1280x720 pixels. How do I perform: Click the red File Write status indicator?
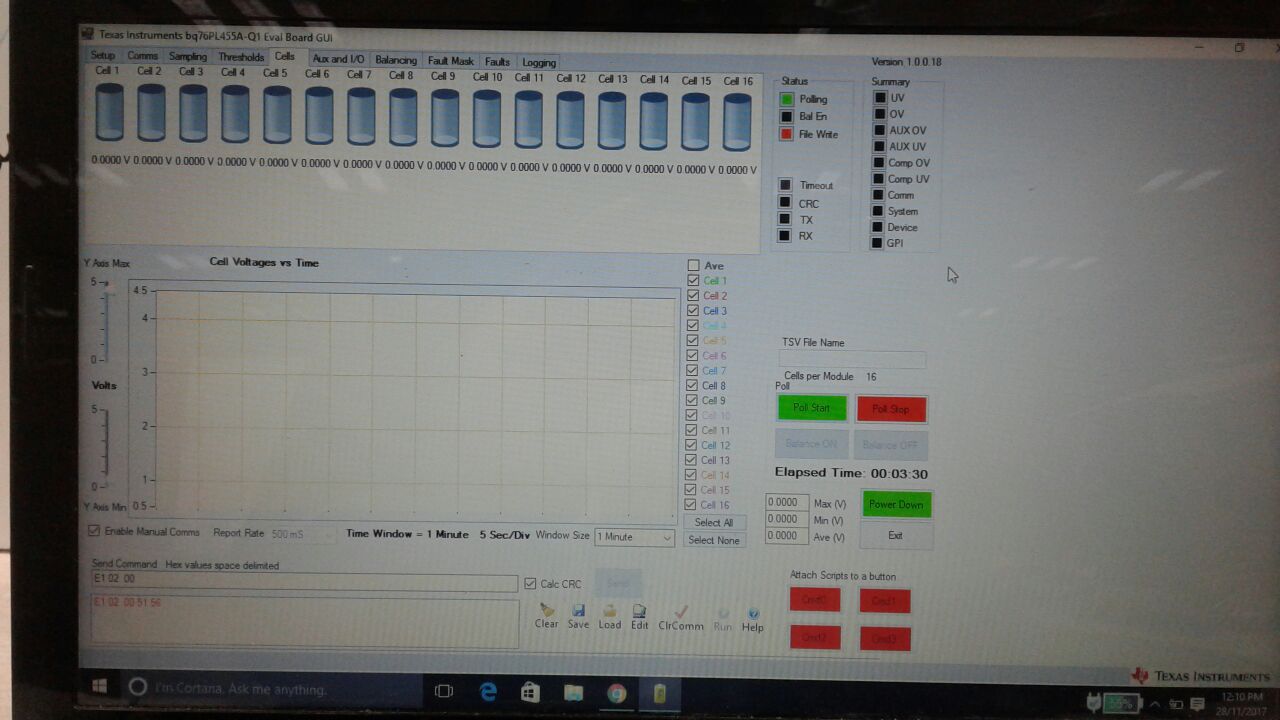pyautogui.click(x=787, y=134)
